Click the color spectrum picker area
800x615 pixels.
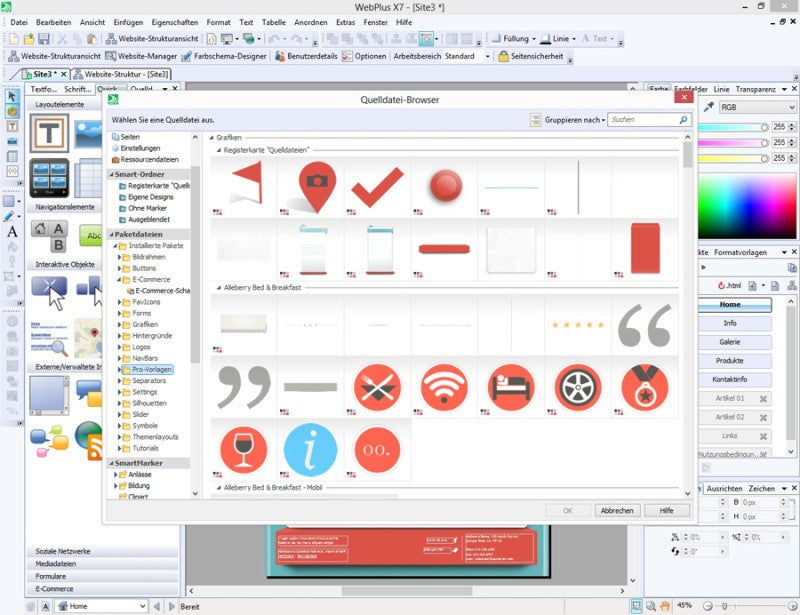(x=747, y=206)
